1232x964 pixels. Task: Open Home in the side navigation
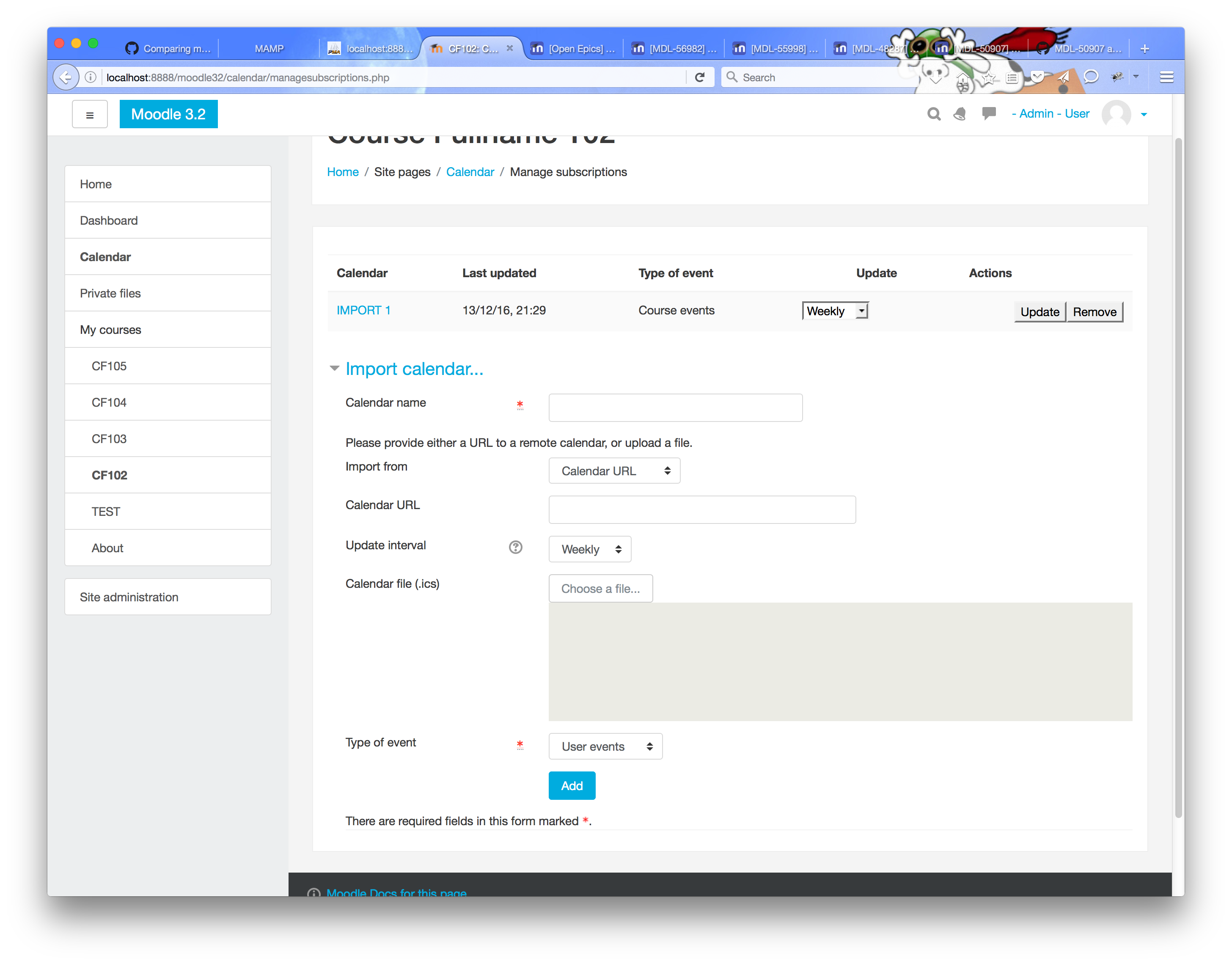[x=168, y=184]
